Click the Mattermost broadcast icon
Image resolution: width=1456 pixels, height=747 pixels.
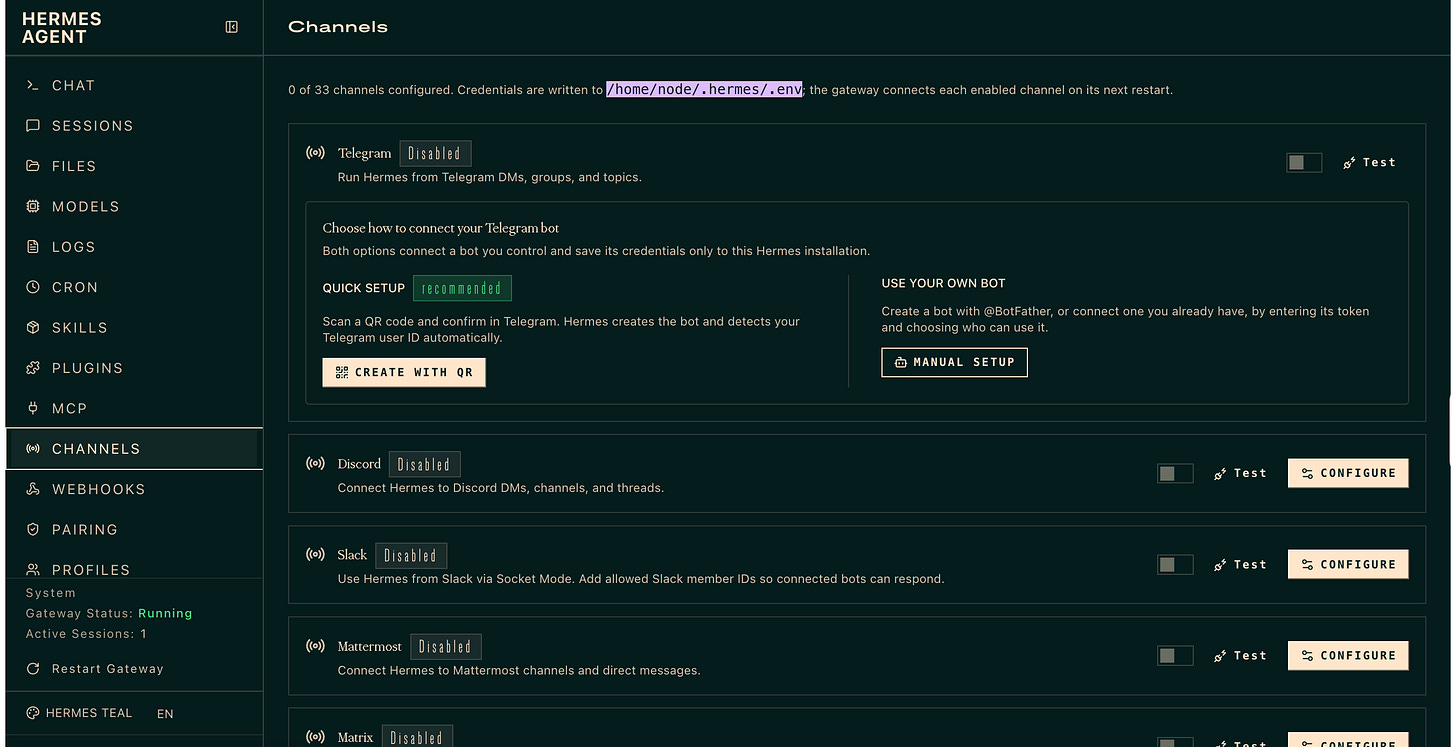(315, 646)
